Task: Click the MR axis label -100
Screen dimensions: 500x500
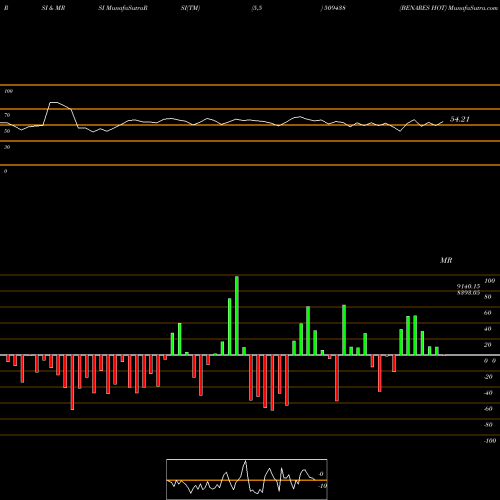Action: (490, 441)
